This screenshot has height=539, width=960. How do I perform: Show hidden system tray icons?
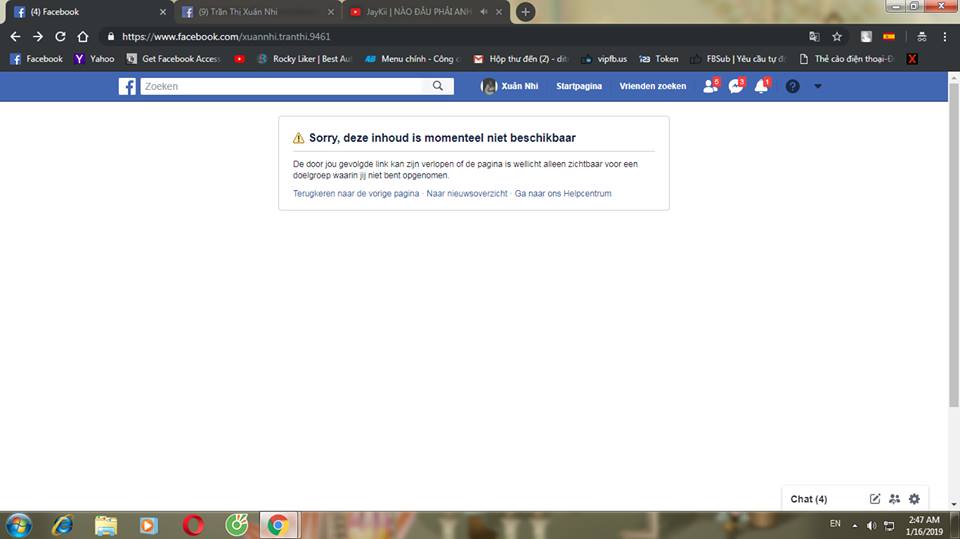coord(854,525)
